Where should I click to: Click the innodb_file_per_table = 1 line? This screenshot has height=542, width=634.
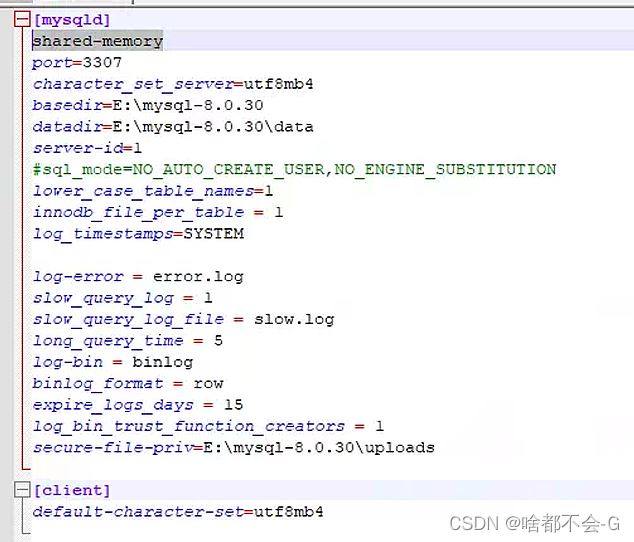click(158, 212)
